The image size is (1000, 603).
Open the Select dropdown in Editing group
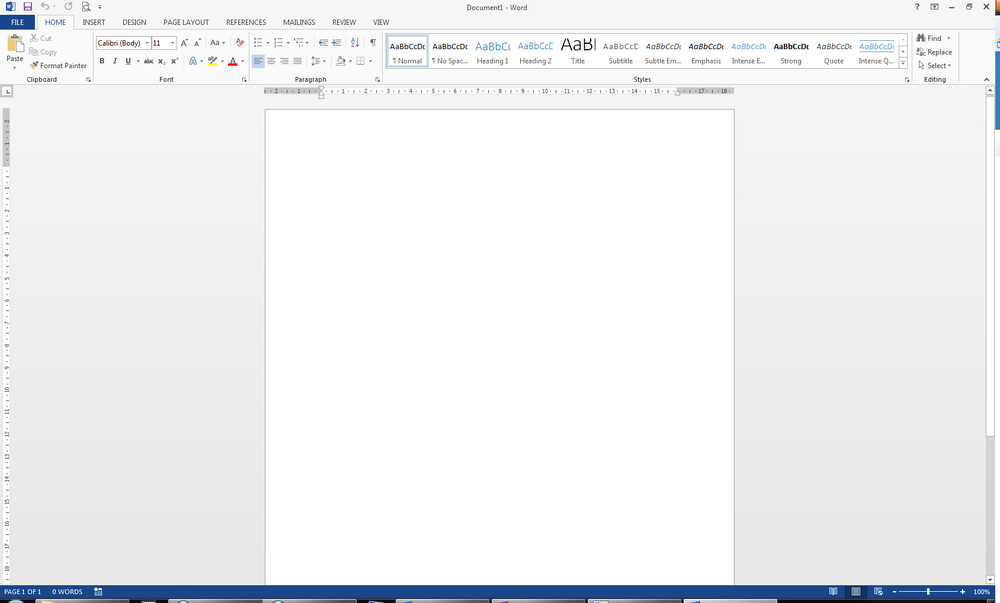[934, 66]
